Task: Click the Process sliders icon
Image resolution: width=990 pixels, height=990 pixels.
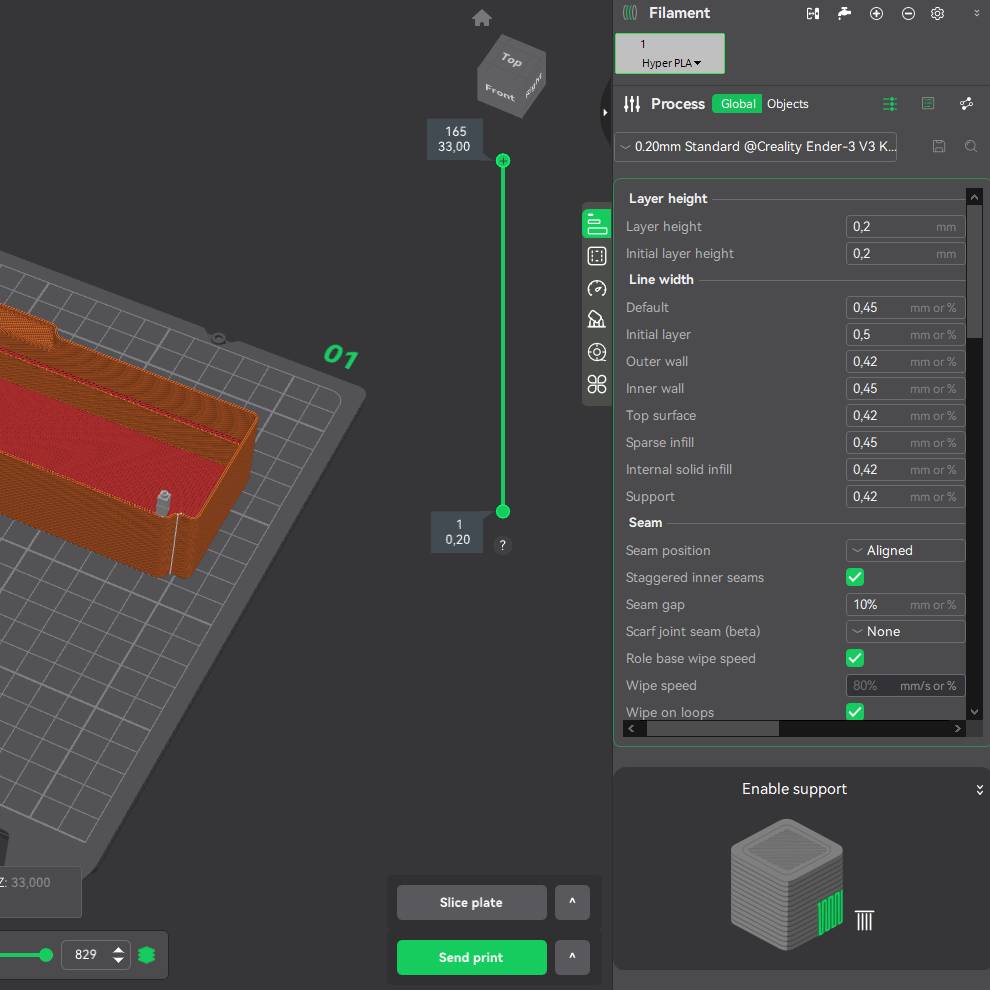Action: coord(632,104)
